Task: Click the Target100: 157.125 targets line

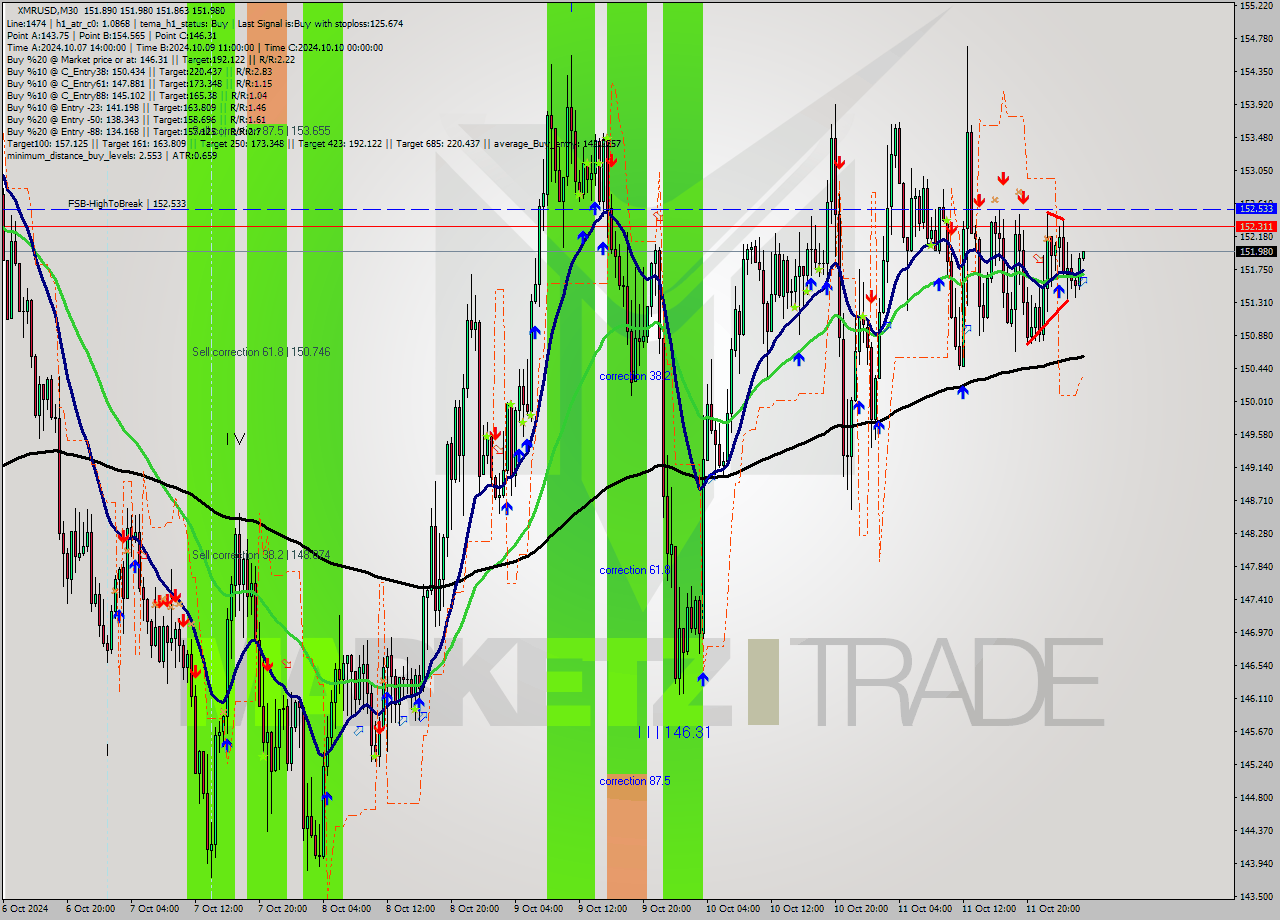Action: pyautogui.click(x=313, y=143)
